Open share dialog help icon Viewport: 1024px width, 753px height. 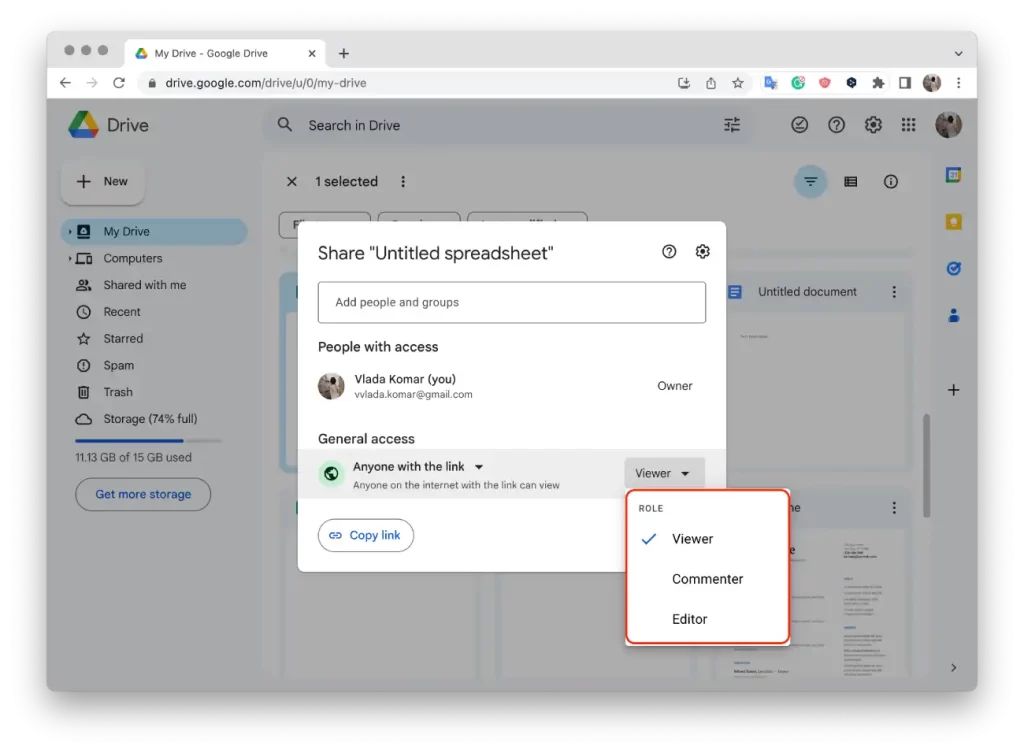coord(669,251)
